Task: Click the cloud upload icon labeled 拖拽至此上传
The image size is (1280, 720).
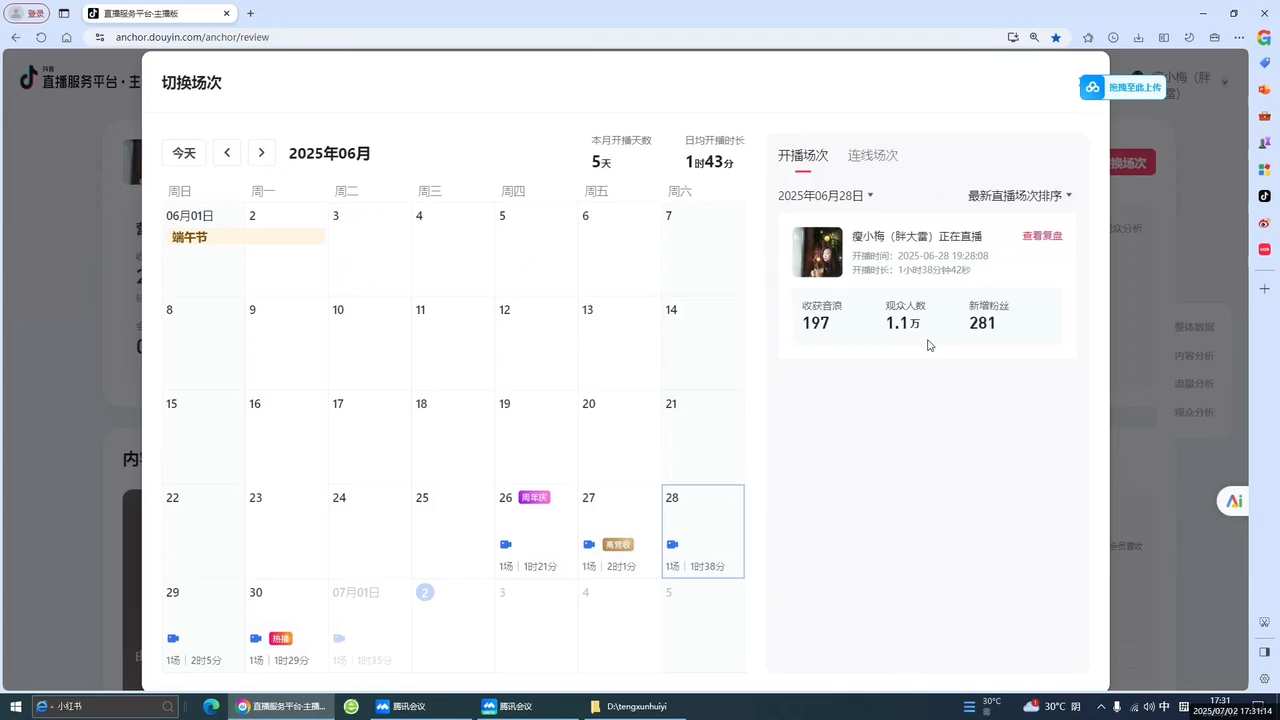Action: coord(1093,87)
